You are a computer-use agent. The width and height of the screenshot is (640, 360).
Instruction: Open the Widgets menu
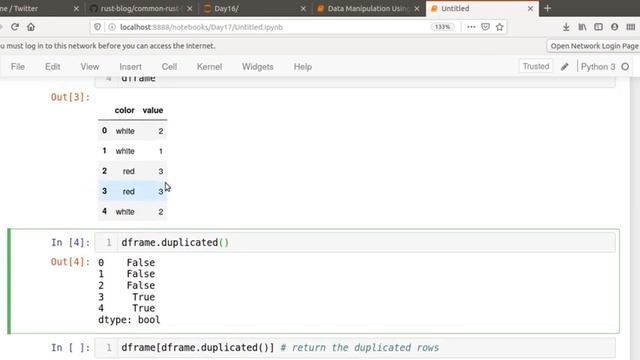click(x=258, y=67)
